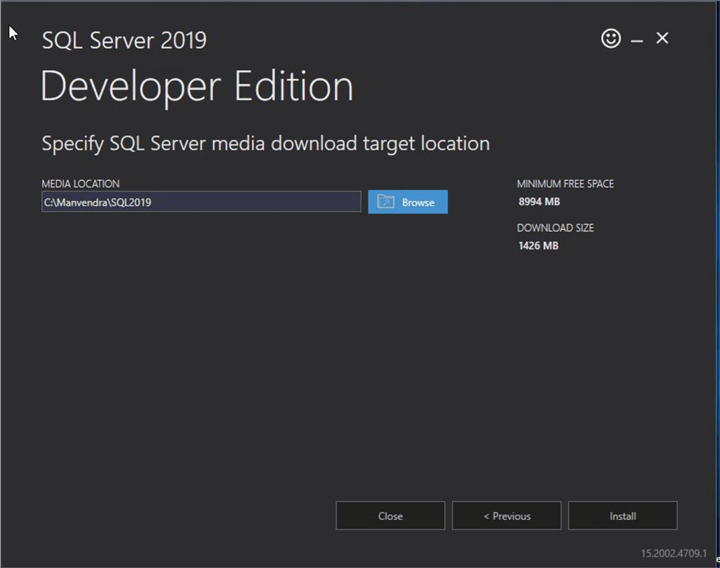
Task: Minimize the SQL Server installer window
Action: coord(637,40)
